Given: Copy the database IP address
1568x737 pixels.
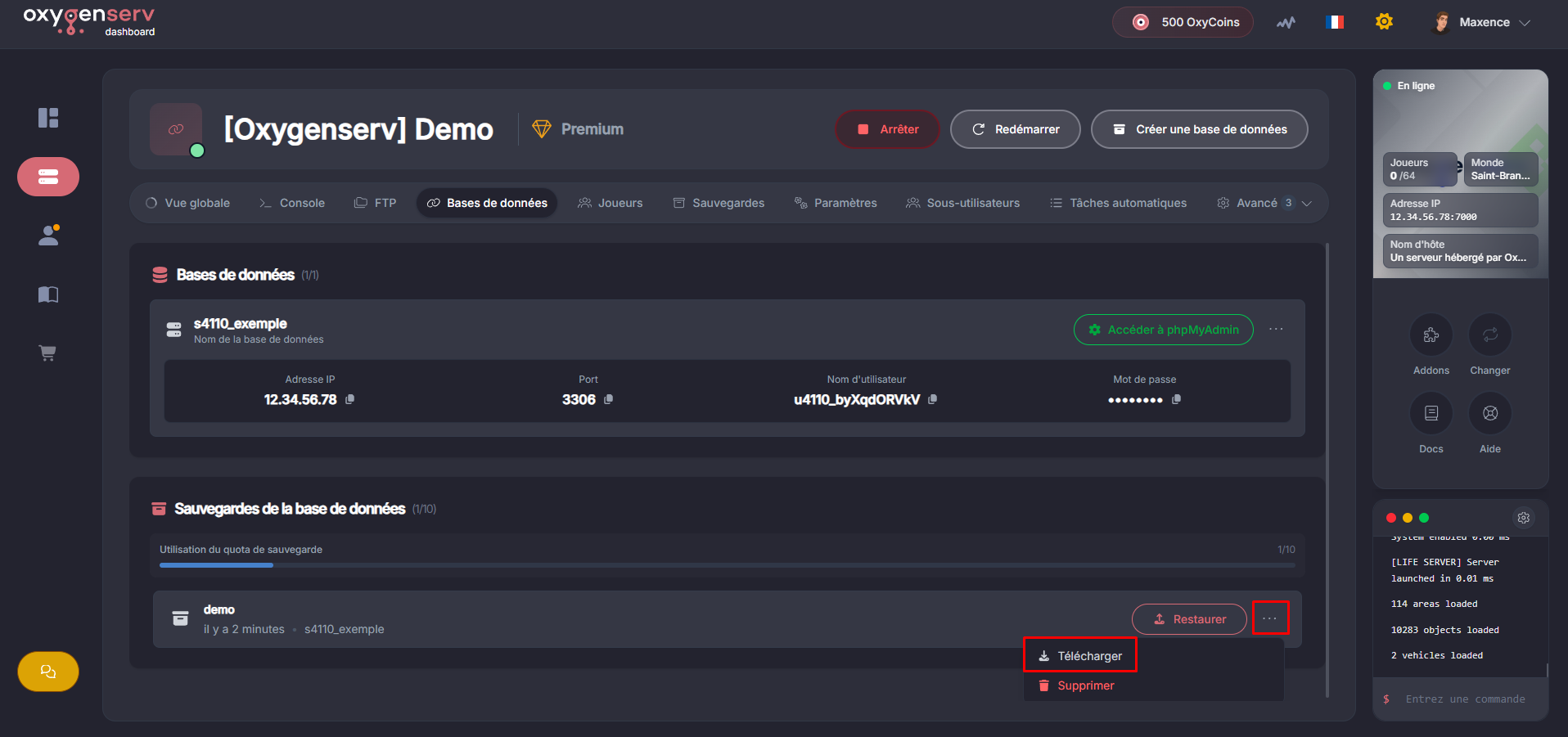Looking at the screenshot, I should point(350,399).
